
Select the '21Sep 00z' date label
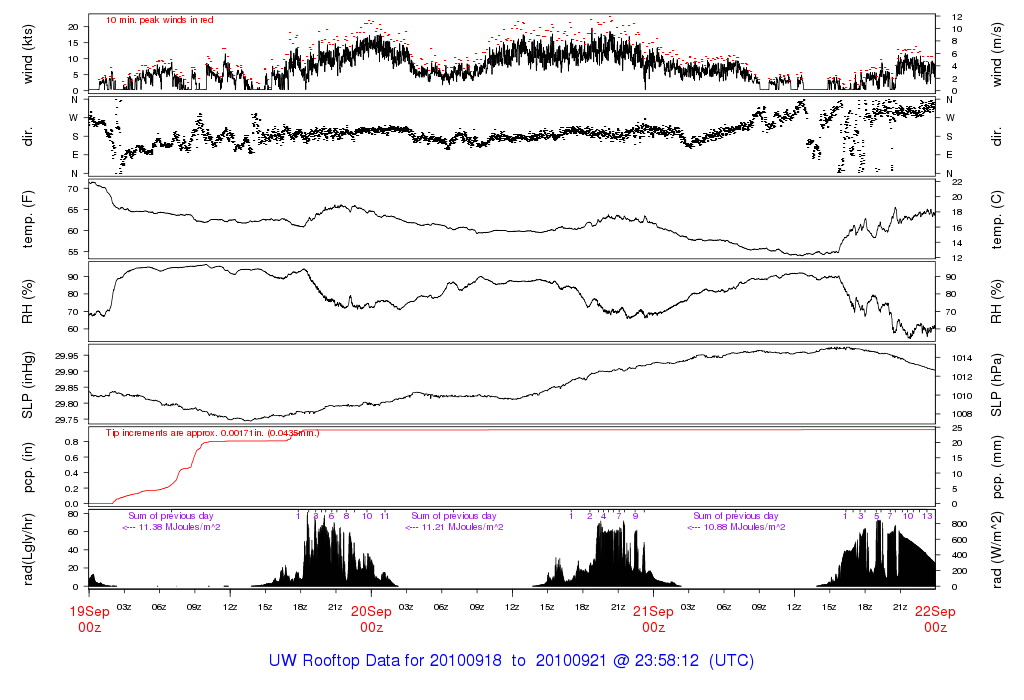point(654,619)
